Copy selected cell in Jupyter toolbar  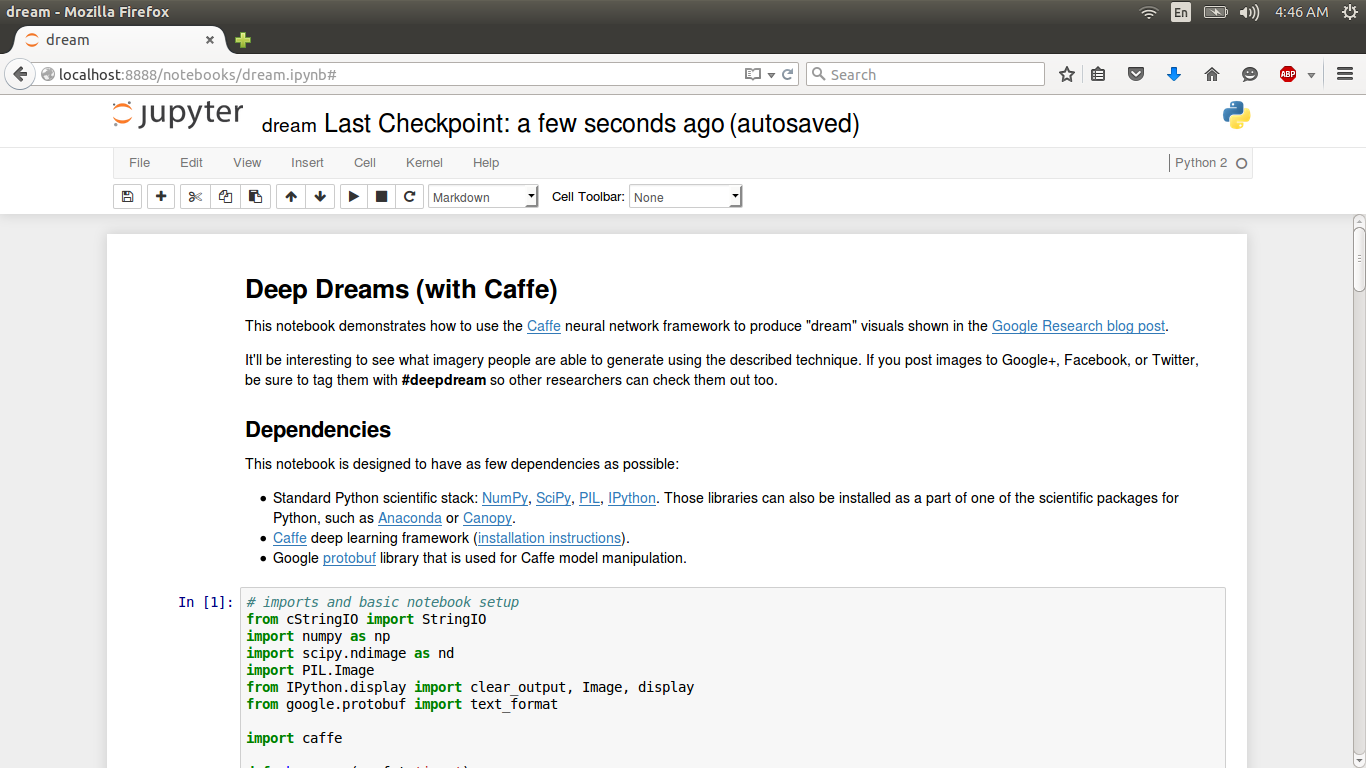(225, 197)
